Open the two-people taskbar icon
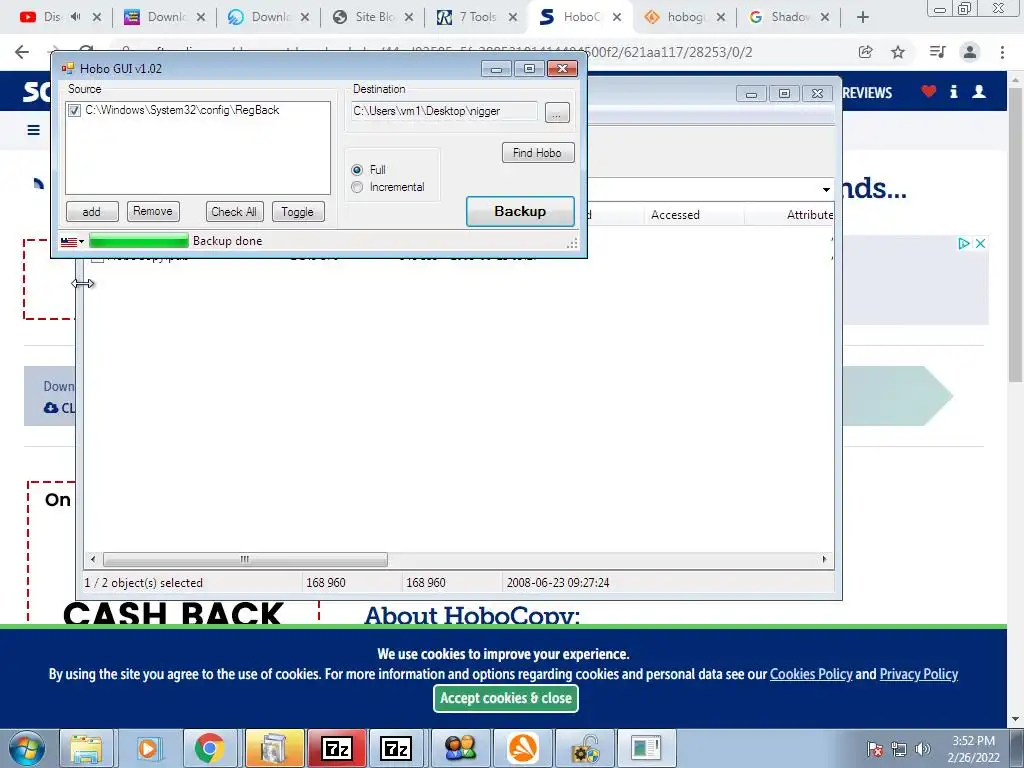 pos(460,748)
